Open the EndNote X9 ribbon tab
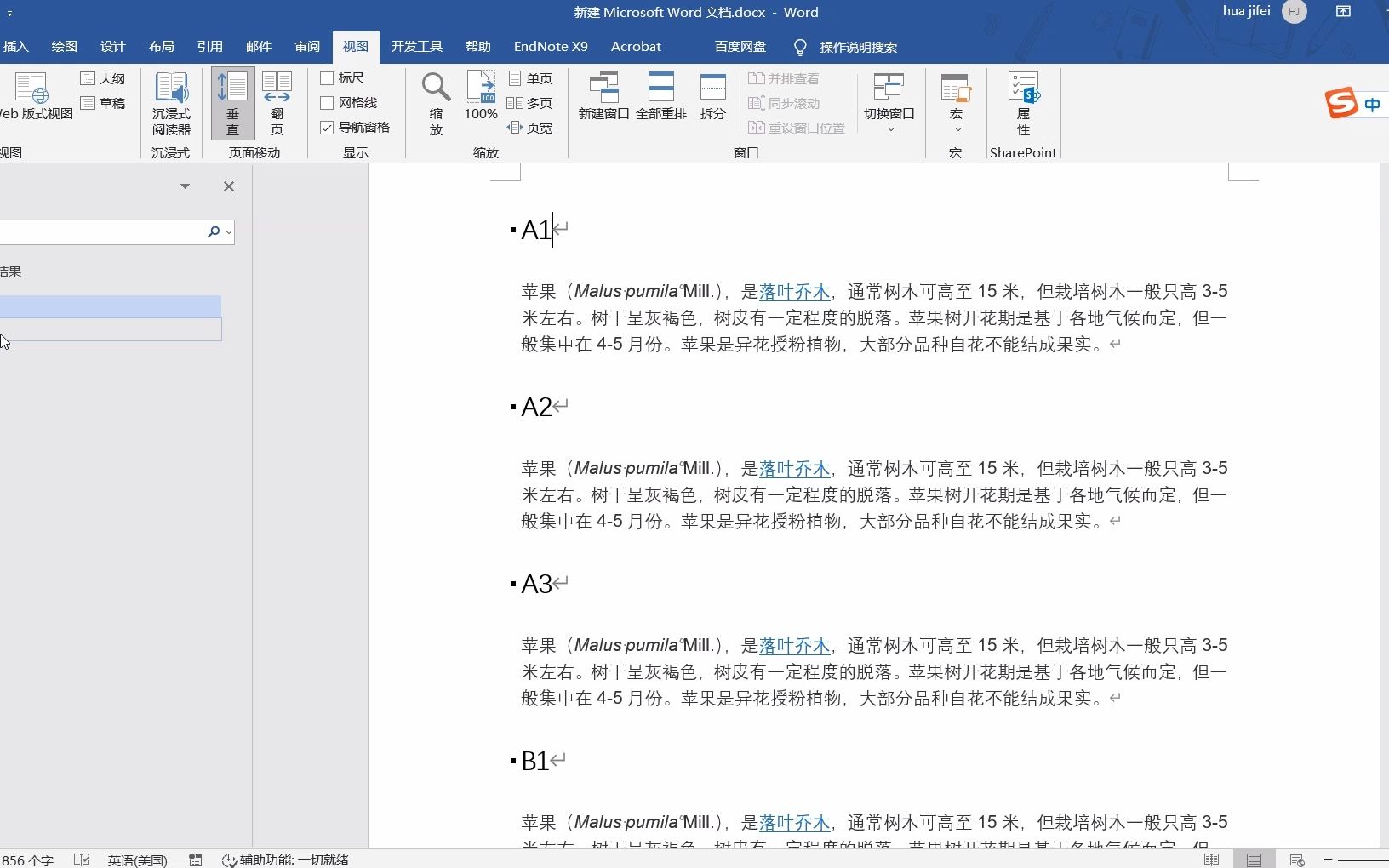 (x=549, y=47)
